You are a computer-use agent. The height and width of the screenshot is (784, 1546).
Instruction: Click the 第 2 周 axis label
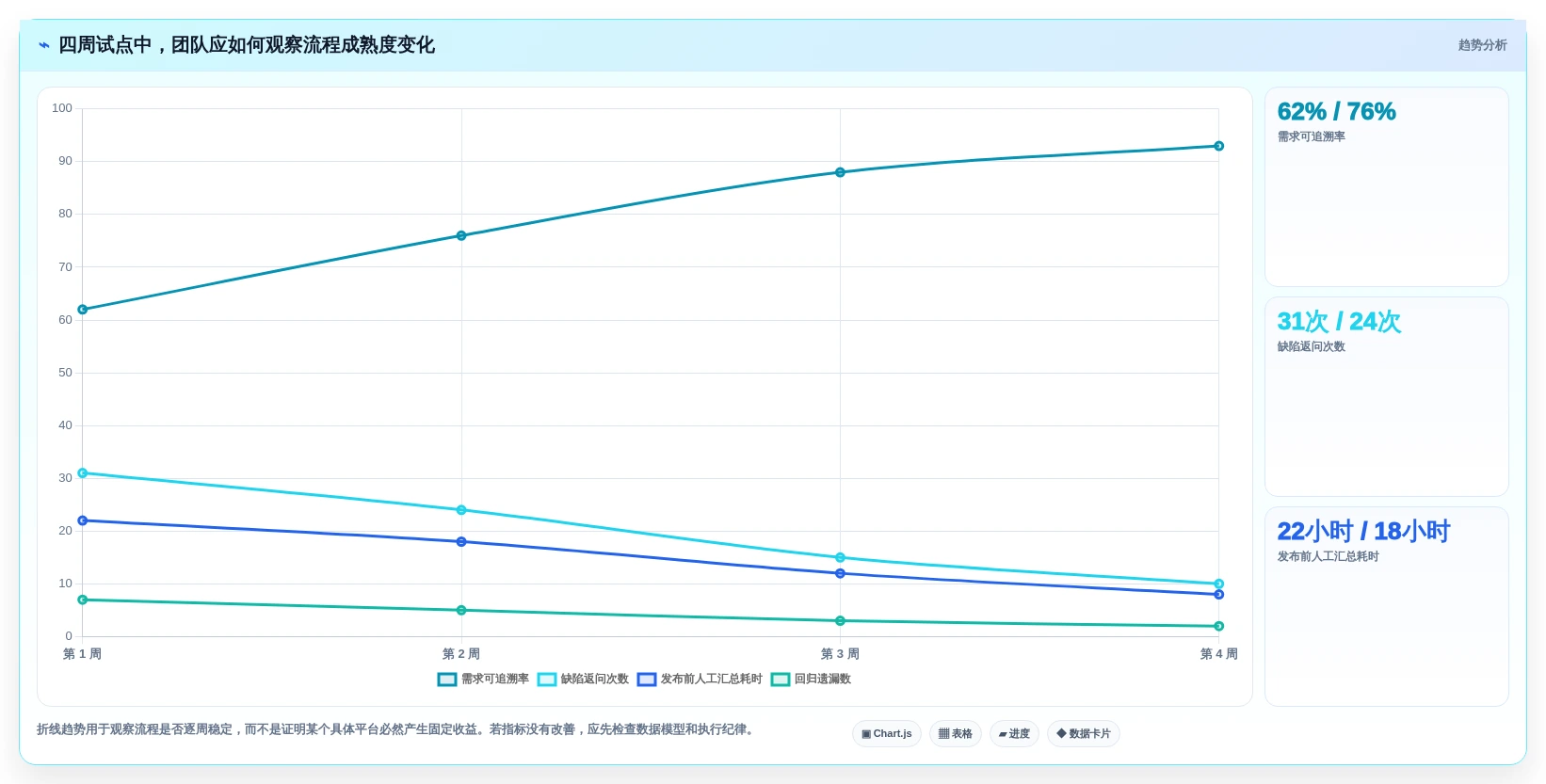461,654
